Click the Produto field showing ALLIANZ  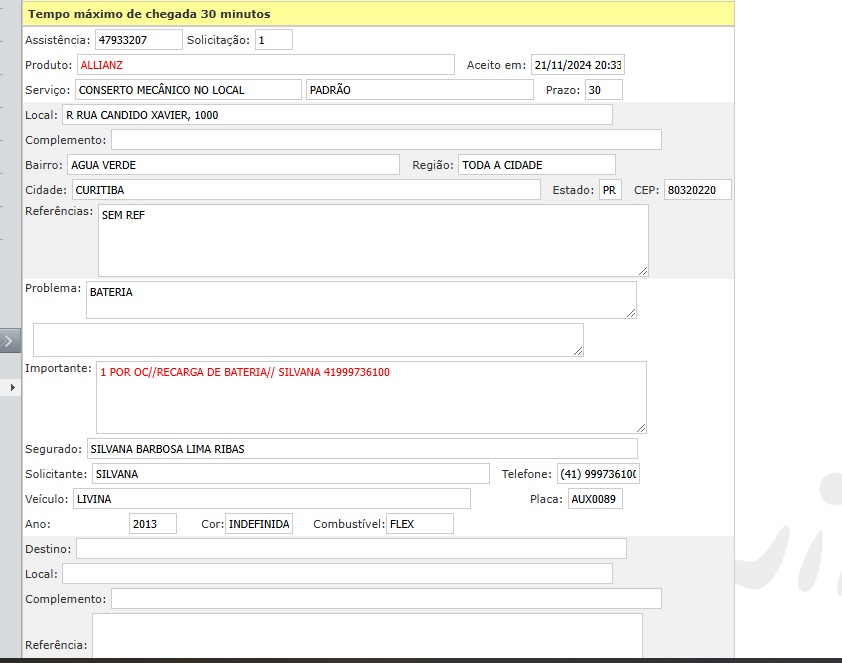coord(266,65)
